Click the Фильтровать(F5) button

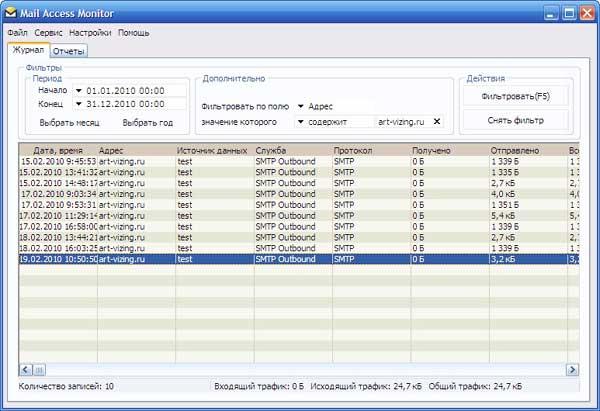[516, 96]
